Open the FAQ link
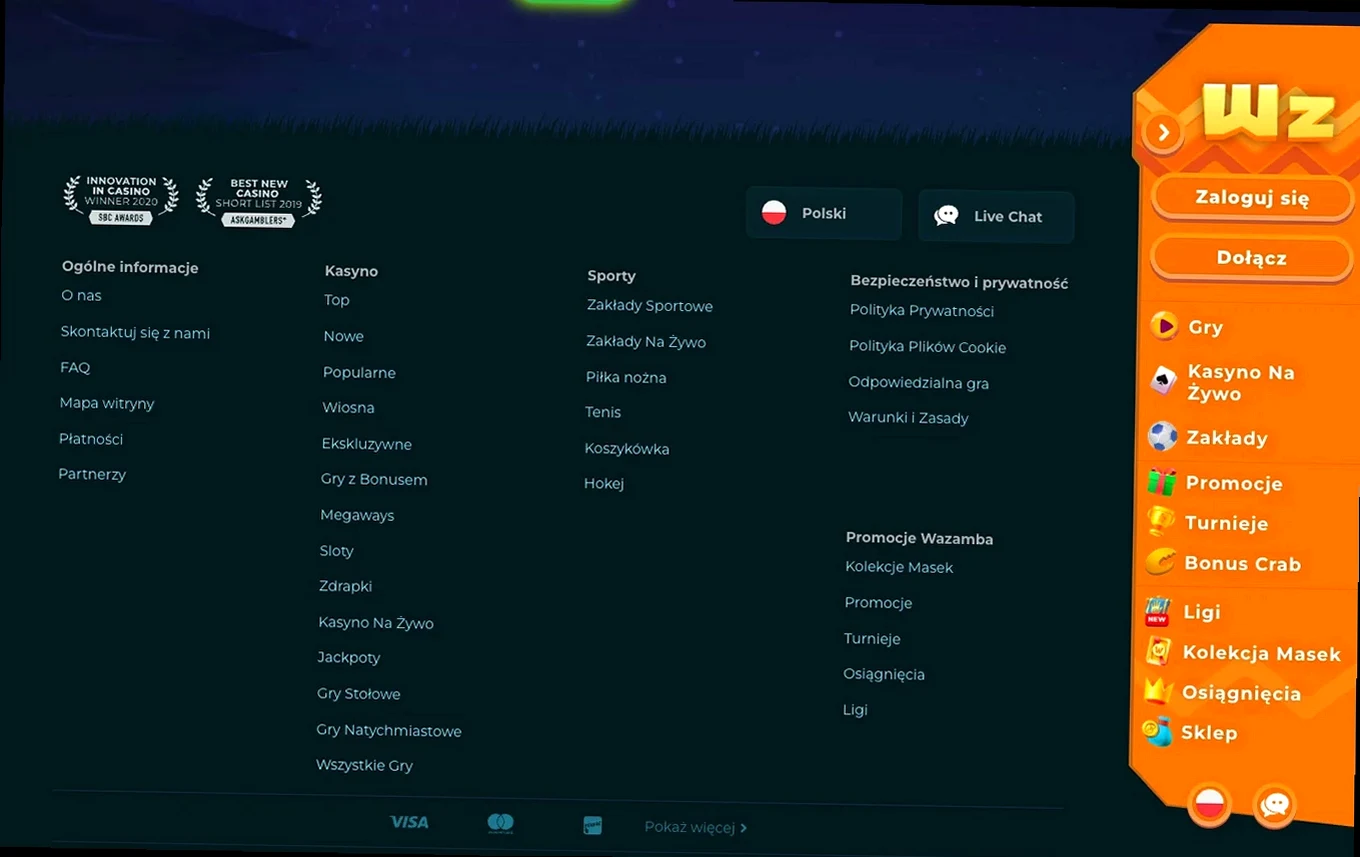This screenshot has height=857, width=1360. coord(75,367)
